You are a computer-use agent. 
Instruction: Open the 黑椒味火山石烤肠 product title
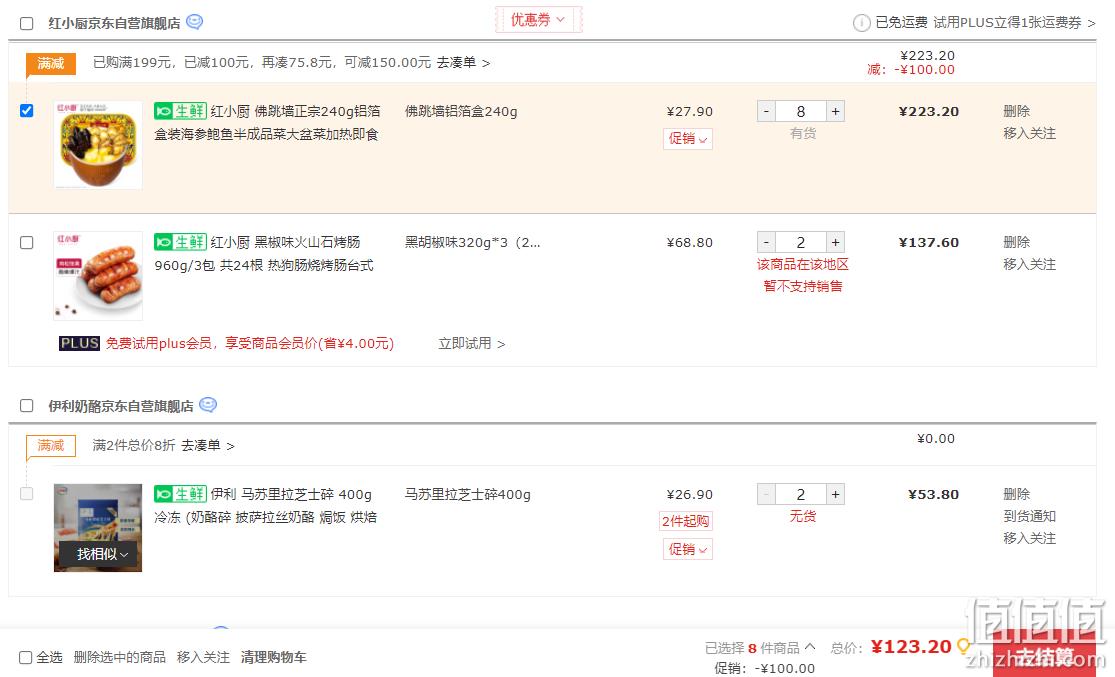click(264, 253)
